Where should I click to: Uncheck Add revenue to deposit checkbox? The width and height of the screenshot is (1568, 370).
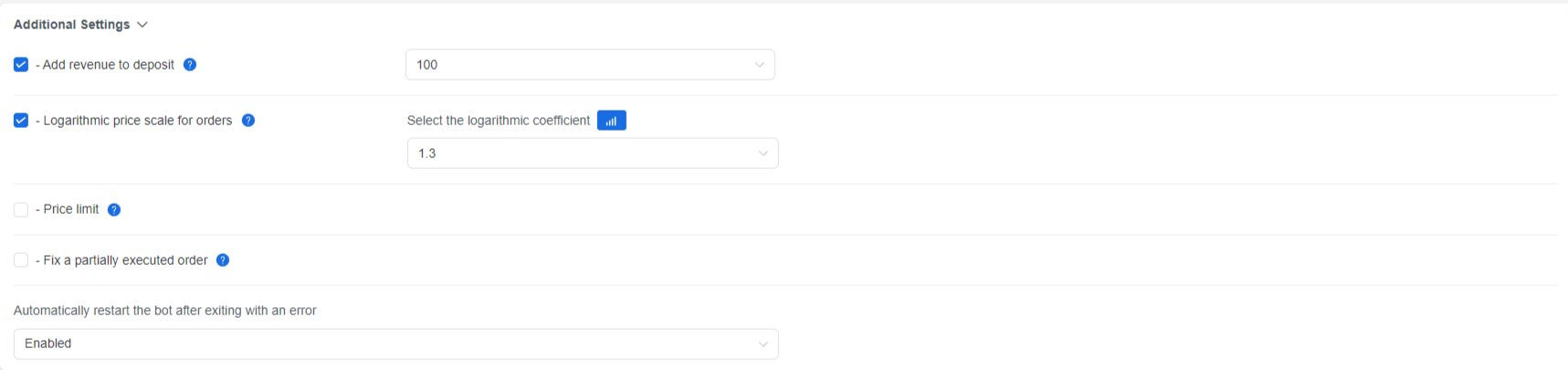(x=21, y=65)
